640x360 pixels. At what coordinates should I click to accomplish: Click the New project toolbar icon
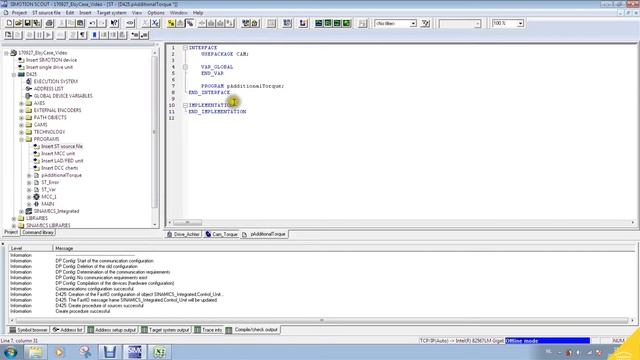pos(9,23)
